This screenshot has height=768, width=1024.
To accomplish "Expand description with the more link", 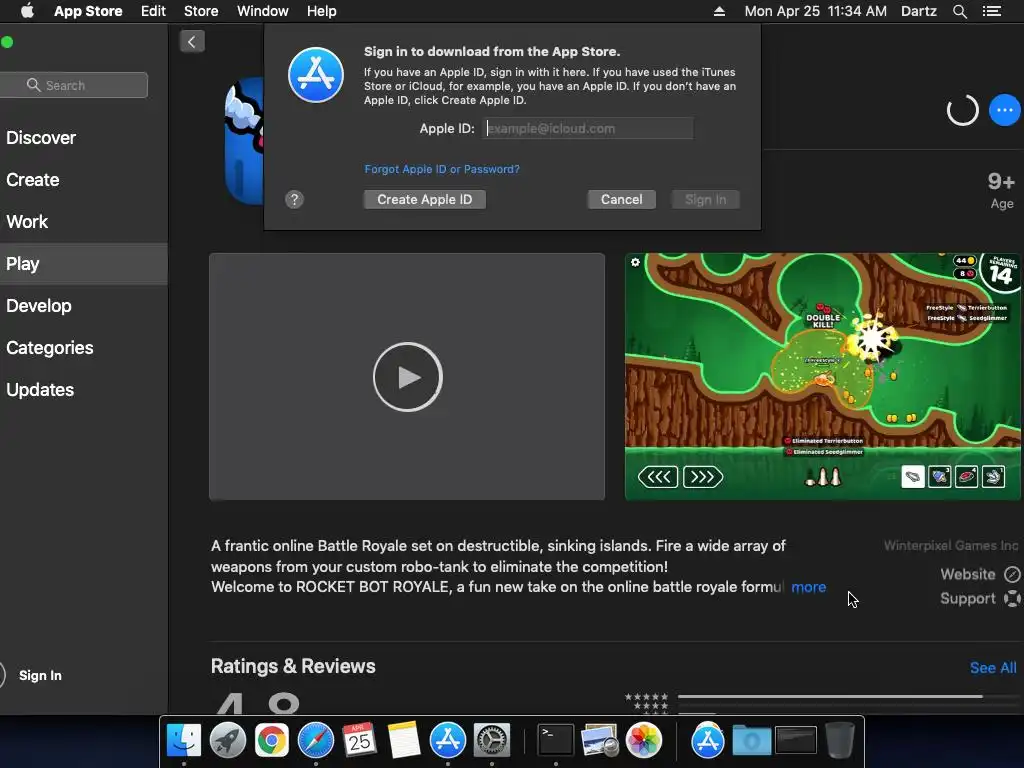I will (808, 587).
